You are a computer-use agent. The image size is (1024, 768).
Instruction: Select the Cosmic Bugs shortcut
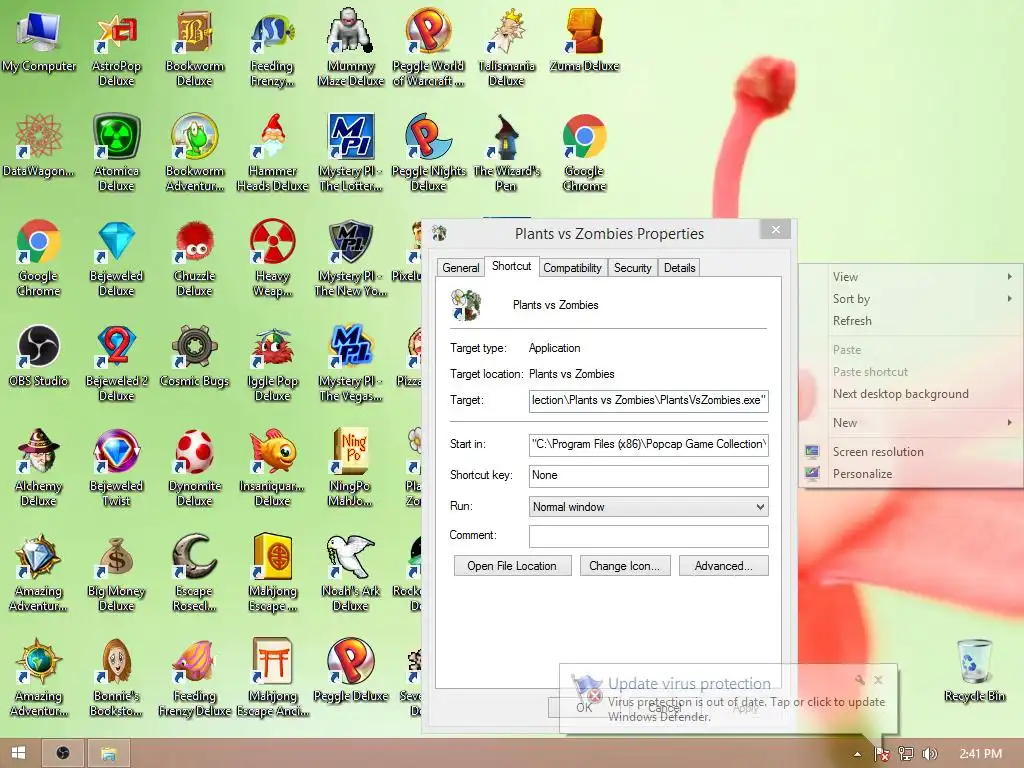point(195,357)
